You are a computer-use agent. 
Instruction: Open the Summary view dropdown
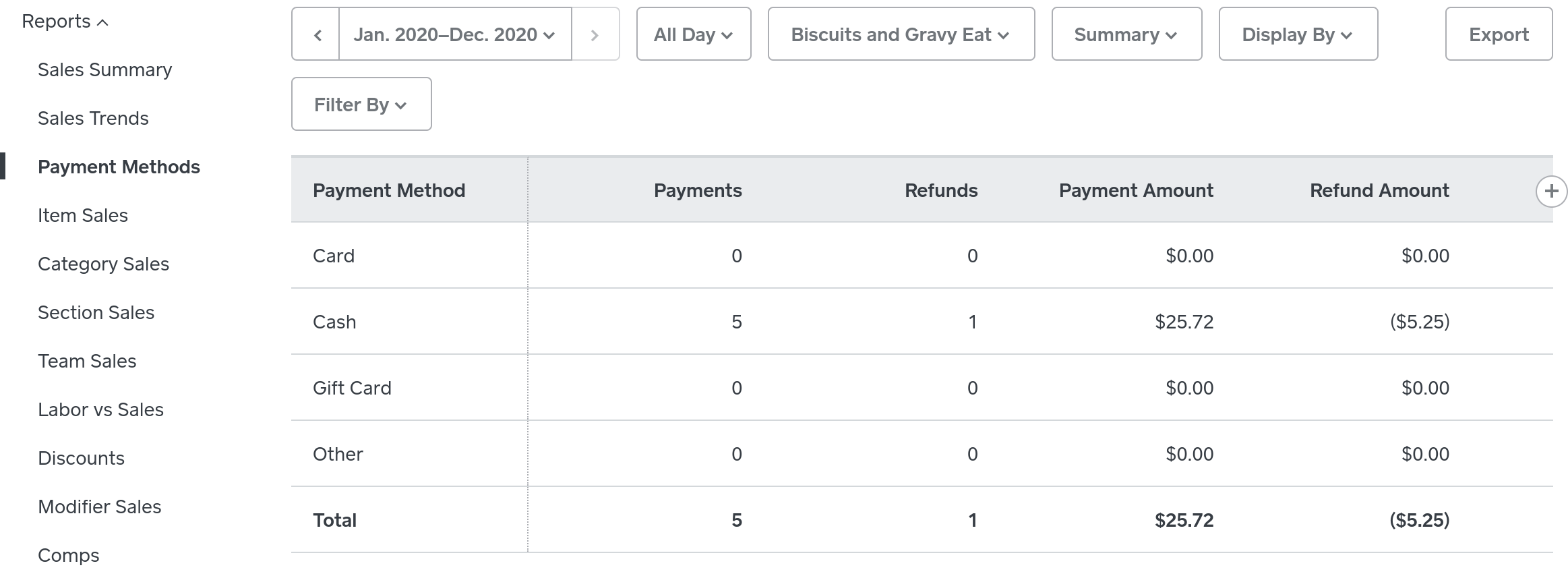click(x=1126, y=34)
